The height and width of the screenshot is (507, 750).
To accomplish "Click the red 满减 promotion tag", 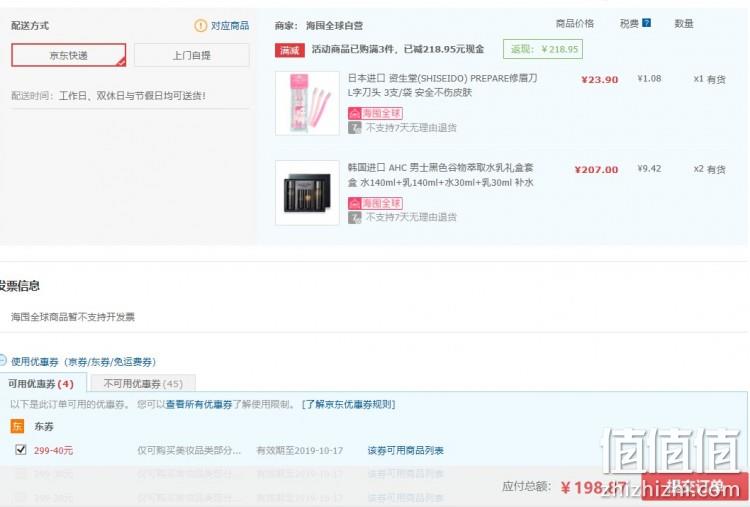I will point(289,50).
